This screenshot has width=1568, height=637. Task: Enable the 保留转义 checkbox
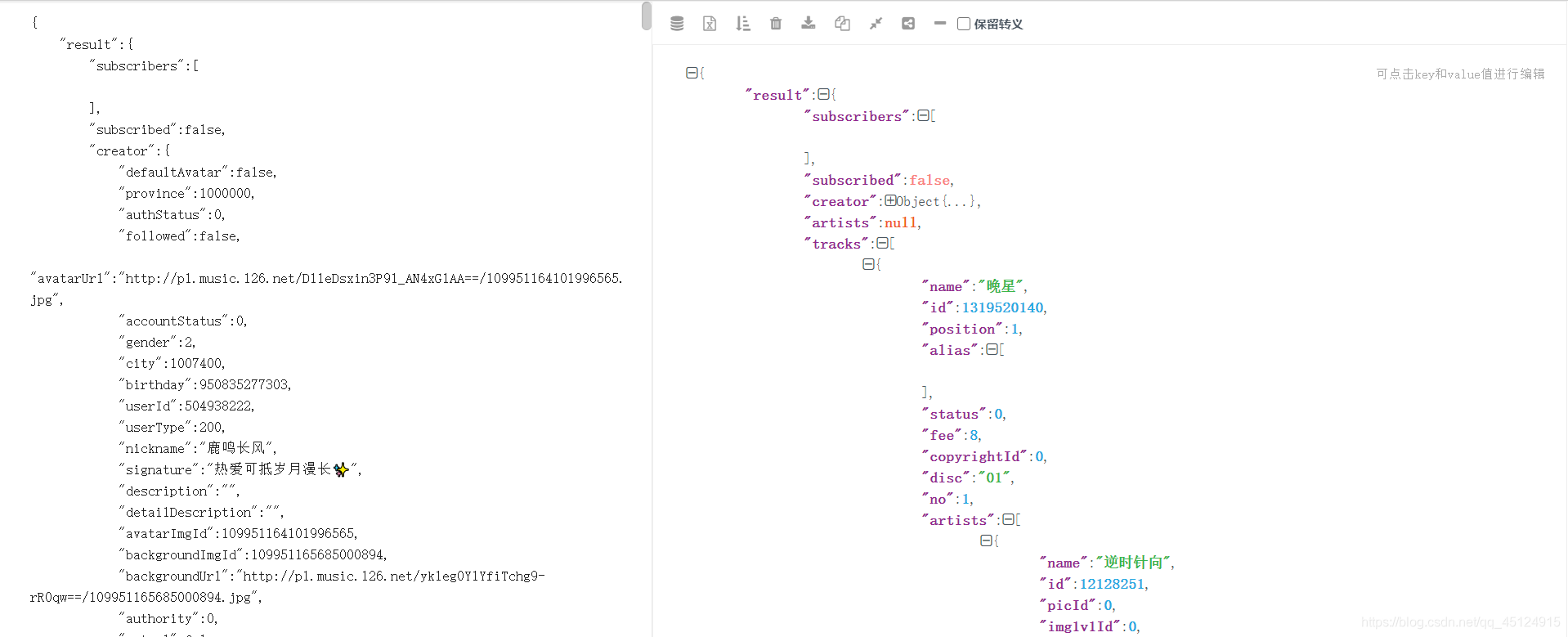(964, 24)
